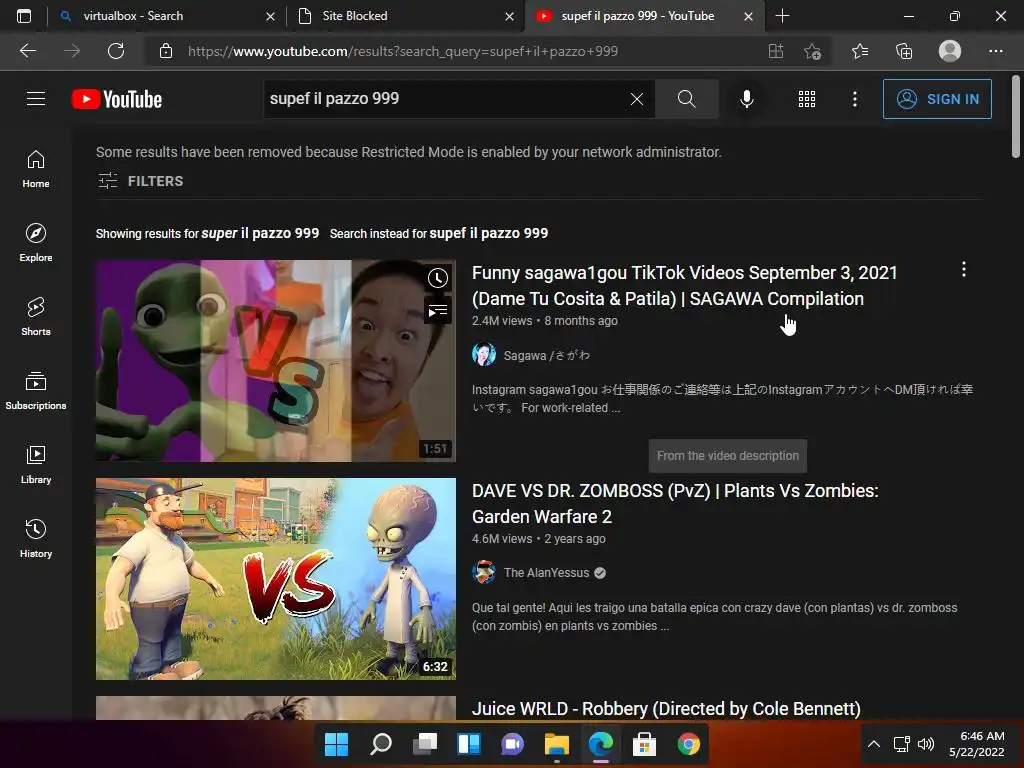
Task: Open the Dave vs Dr. Zomboss thumbnail
Action: (276, 579)
